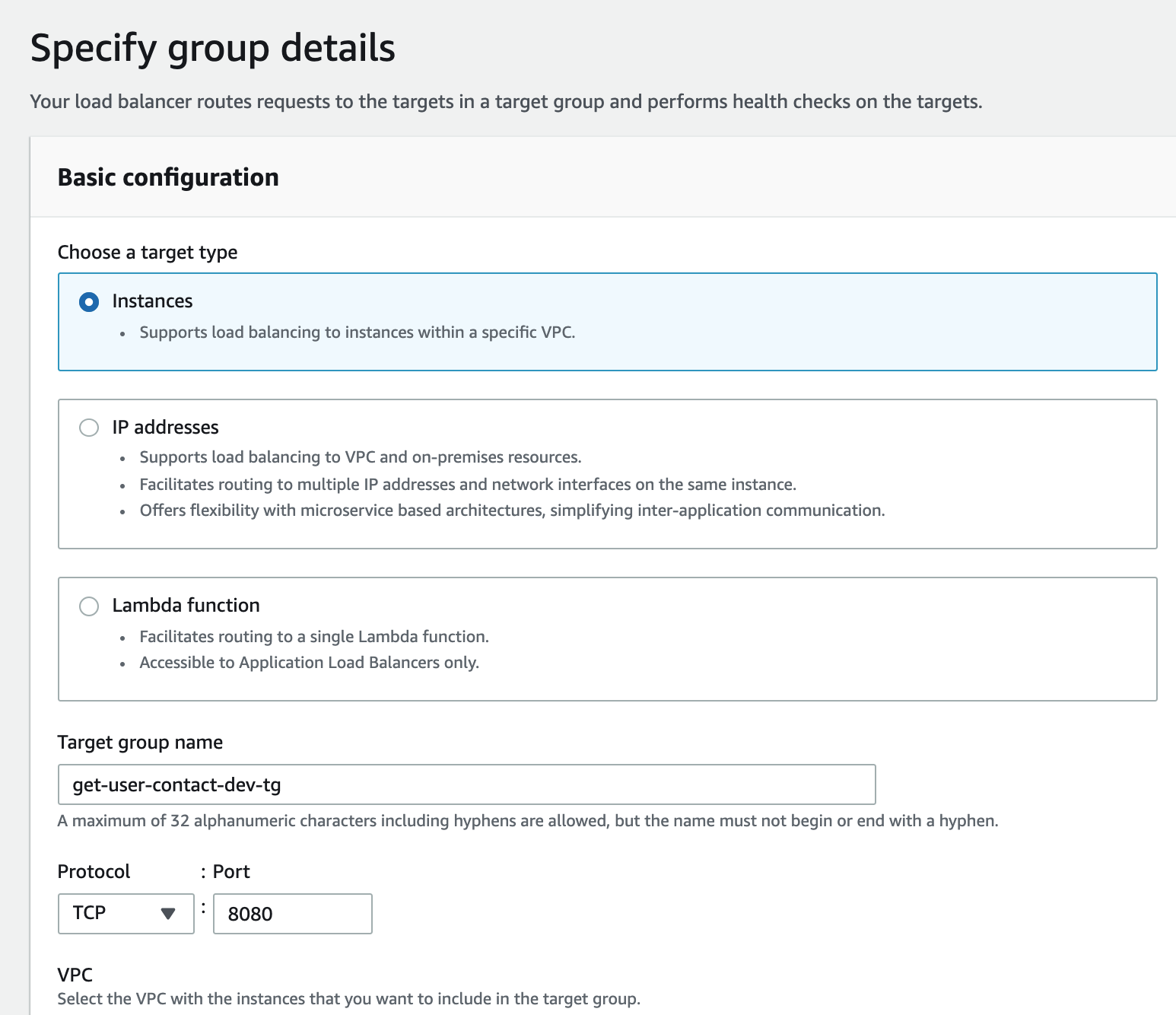This screenshot has height=1015, width=1176.
Task: Choose the Lambda function target type
Action: click(x=89, y=606)
